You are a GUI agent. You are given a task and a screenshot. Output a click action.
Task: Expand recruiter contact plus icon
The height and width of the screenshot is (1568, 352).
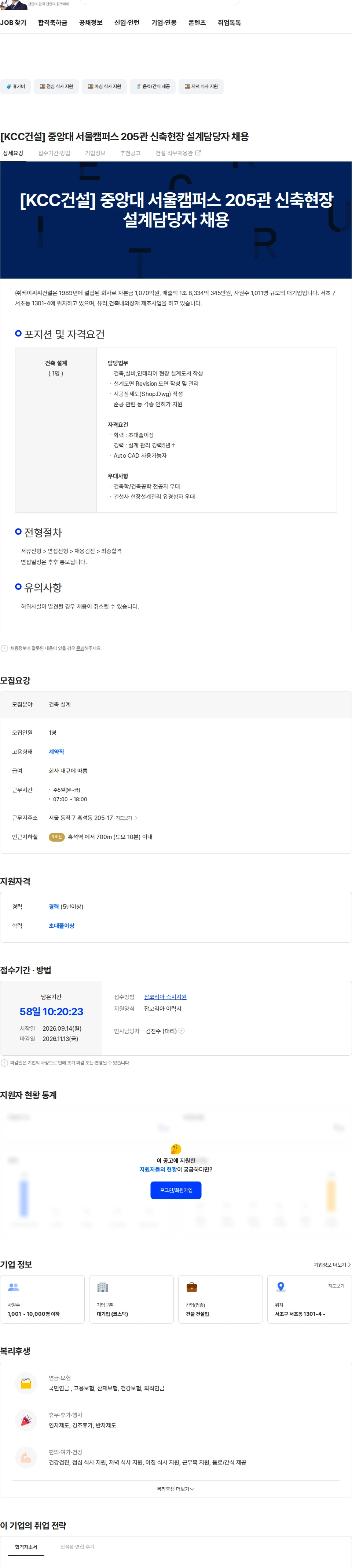tap(181, 1031)
